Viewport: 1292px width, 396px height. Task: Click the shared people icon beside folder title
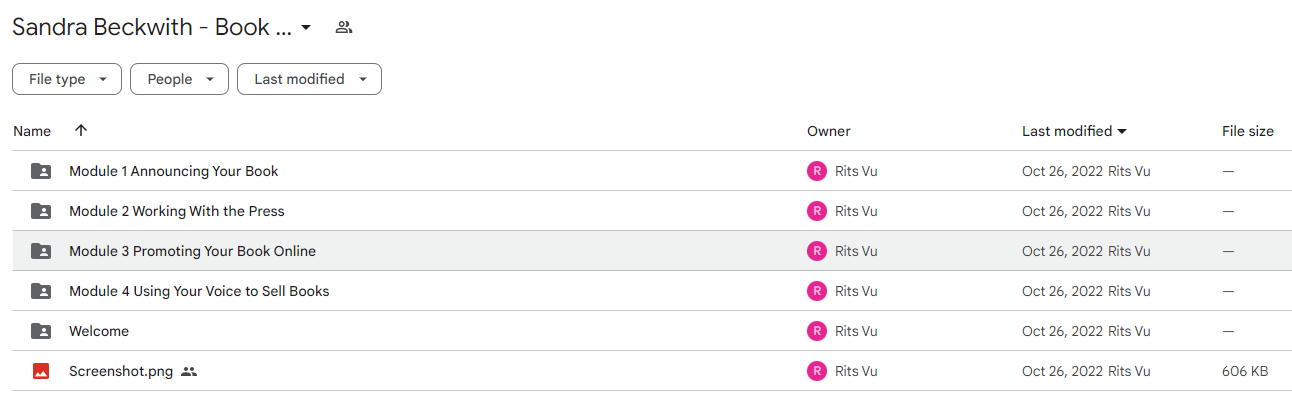344,27
